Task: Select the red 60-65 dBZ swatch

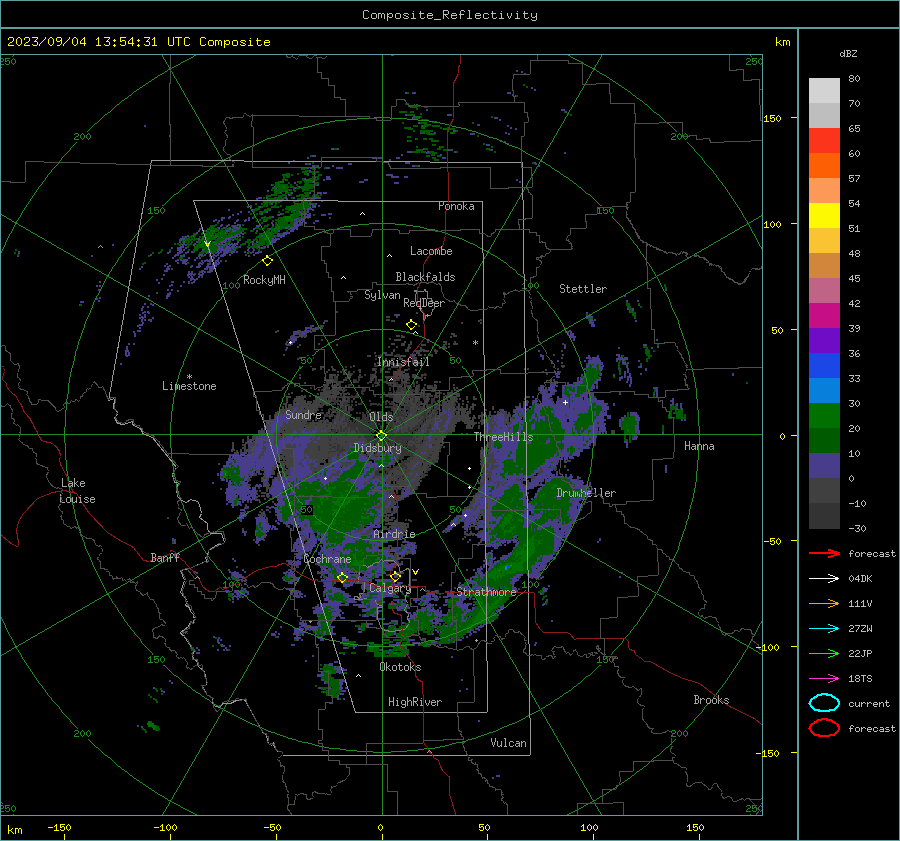Action: [x=824, y=141]
